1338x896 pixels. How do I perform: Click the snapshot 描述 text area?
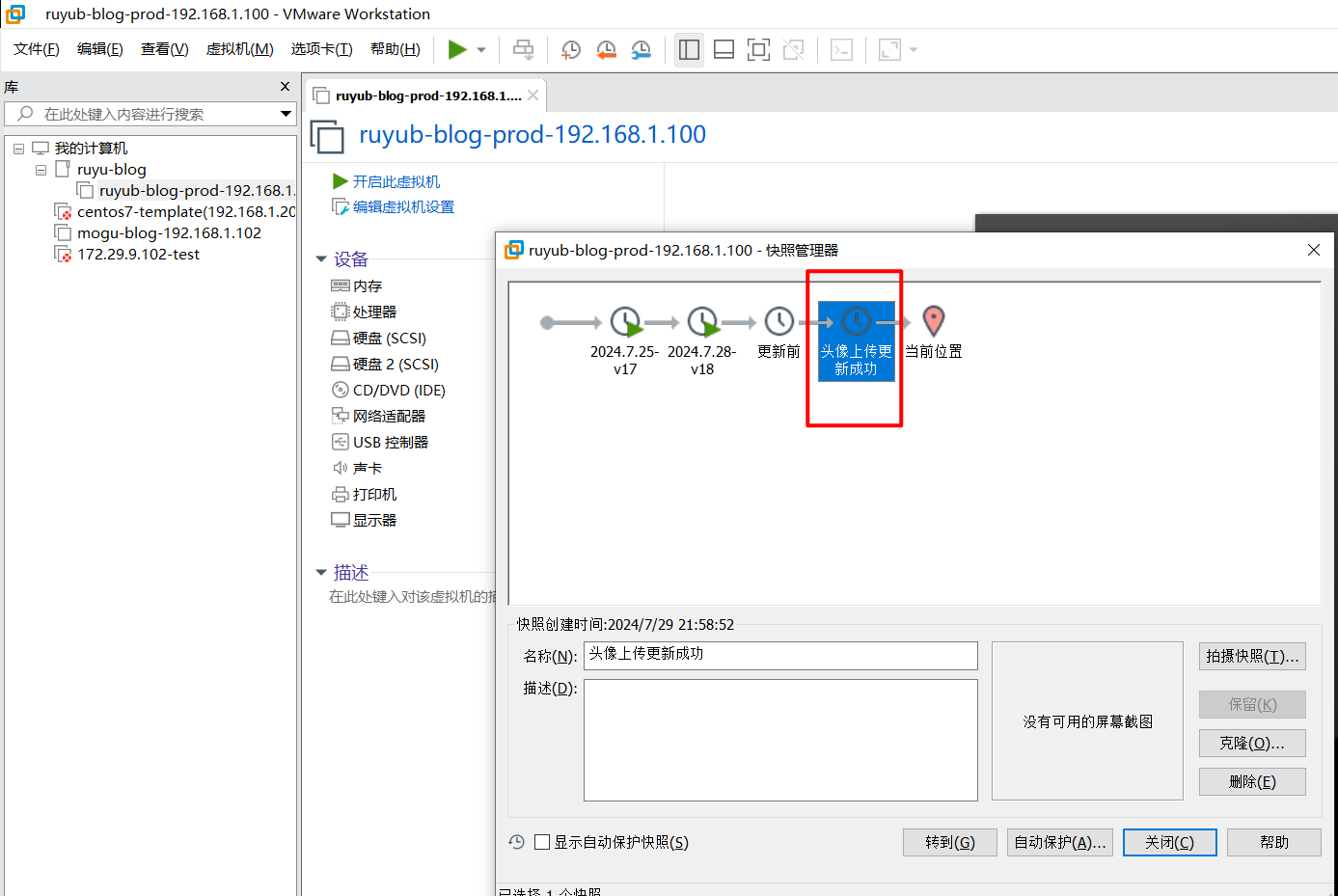click(x=780, y=740)
